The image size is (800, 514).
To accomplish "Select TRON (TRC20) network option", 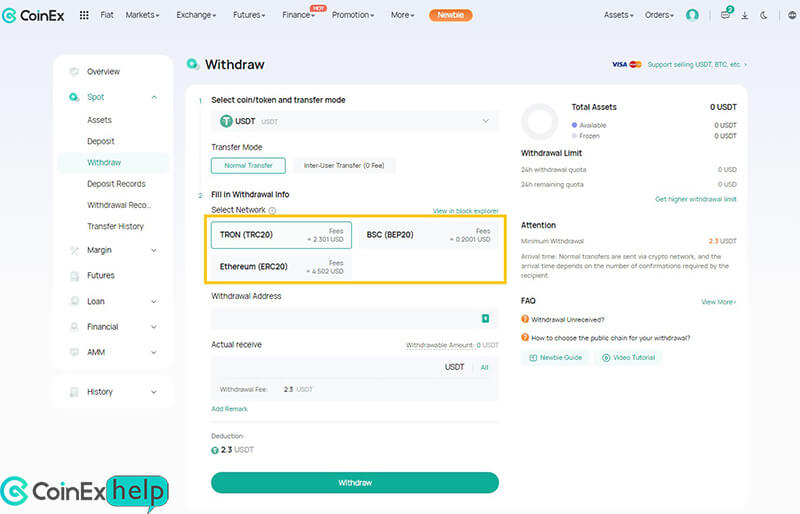I will coord(281,235).
